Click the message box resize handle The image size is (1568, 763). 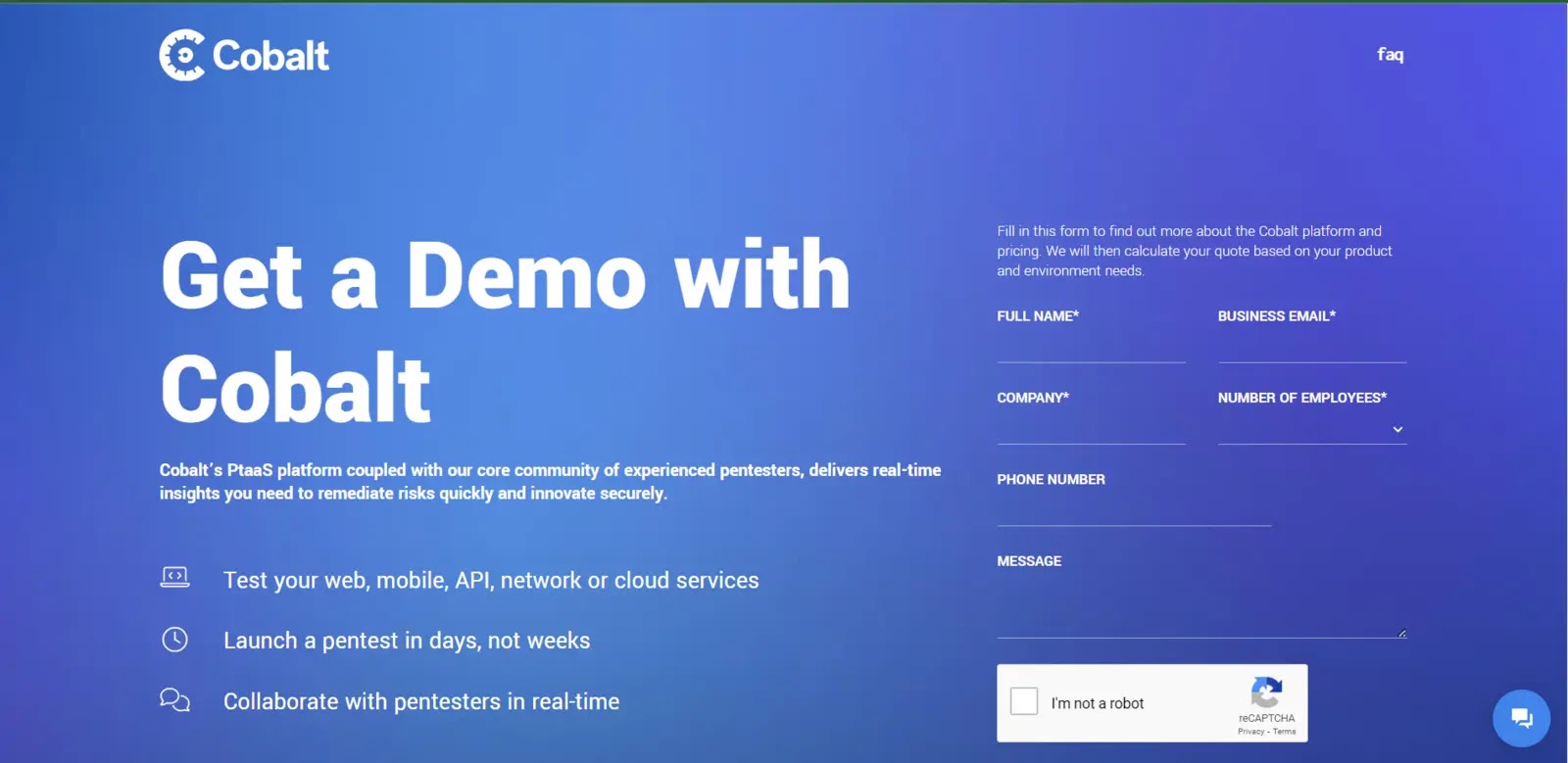coord(1401,634)
